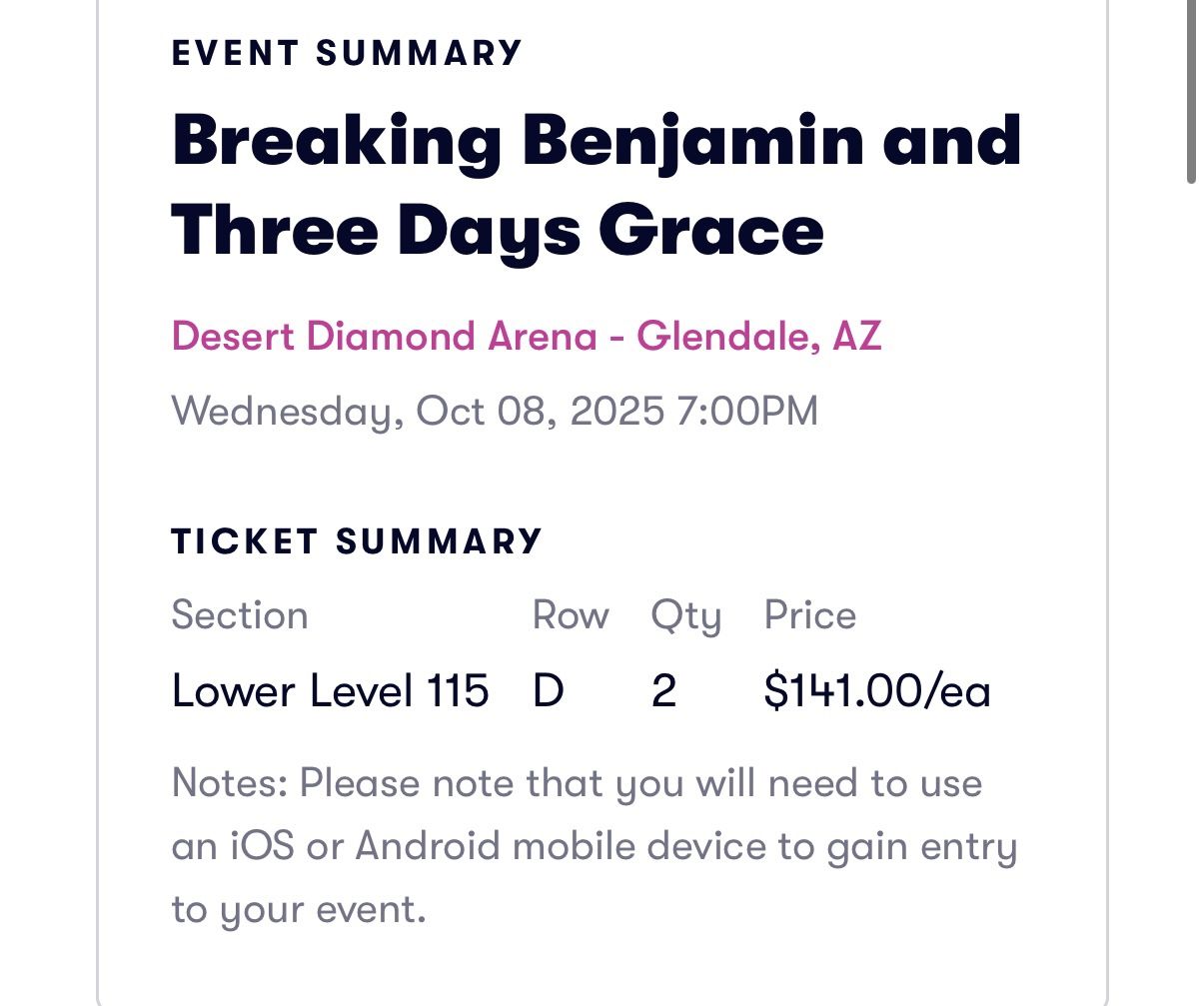Click the Glendale, AZ location text
Viewport: 1204px width, 1006px height.
[759, 337]
